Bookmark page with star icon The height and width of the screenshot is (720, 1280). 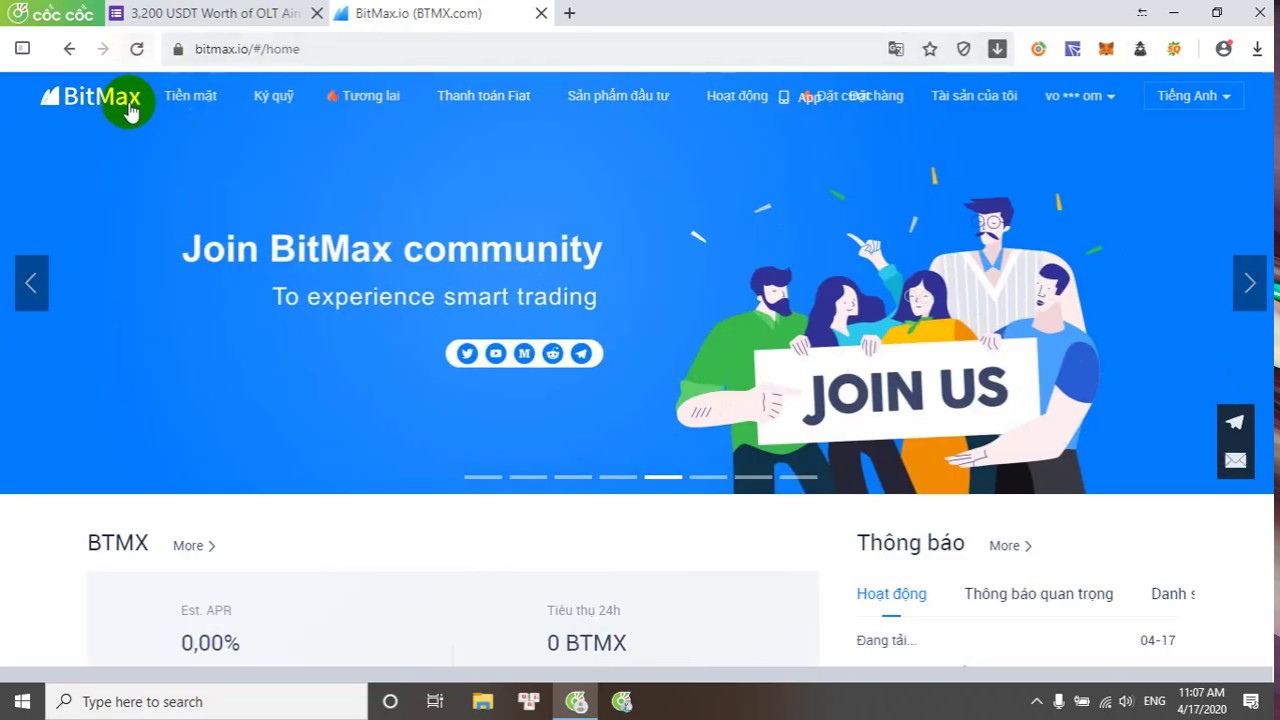click(x=930, y=49)
